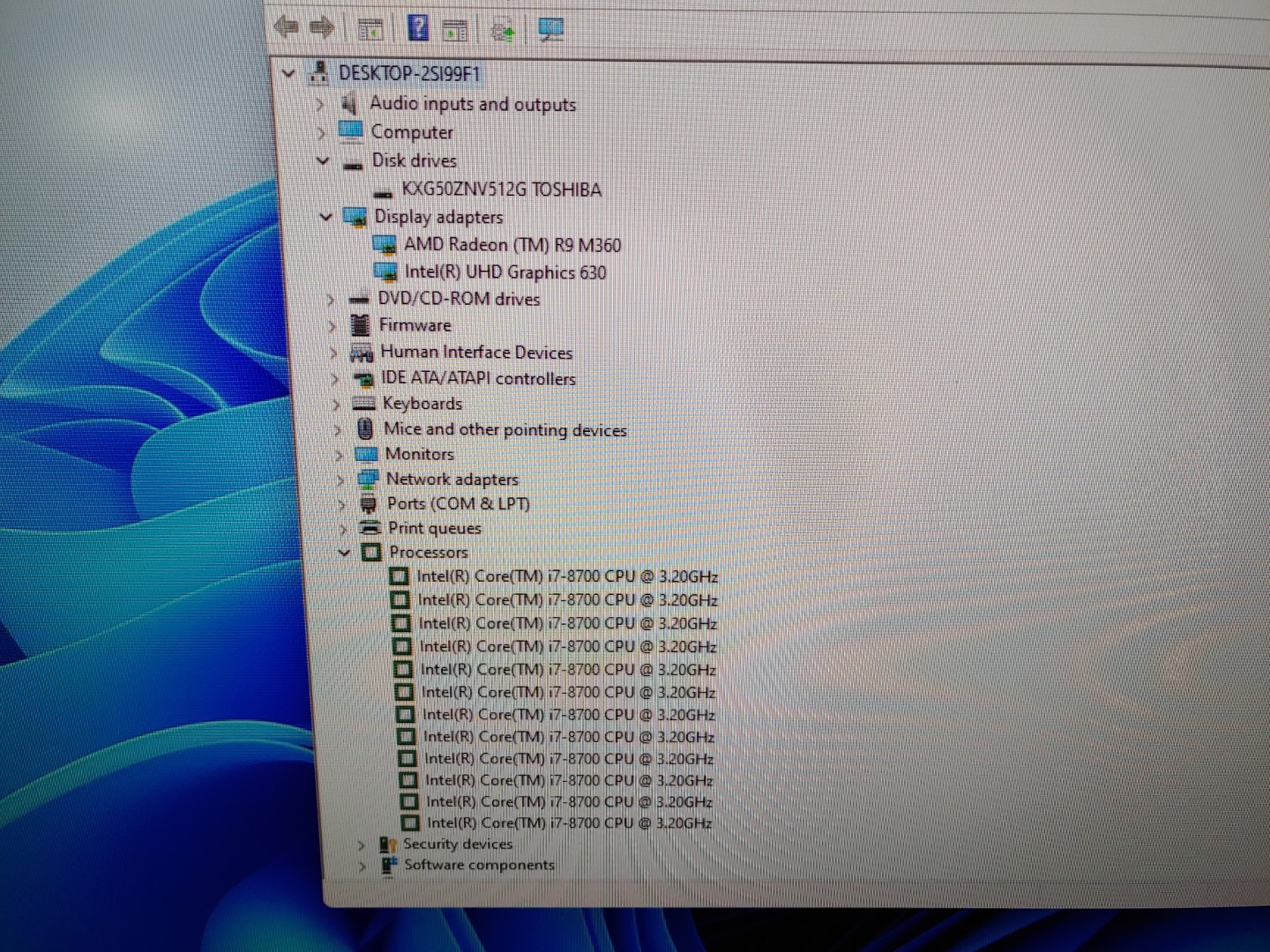Expand the Computer category
This screenshot has height=952, width=1270.
tap(321, 133)
